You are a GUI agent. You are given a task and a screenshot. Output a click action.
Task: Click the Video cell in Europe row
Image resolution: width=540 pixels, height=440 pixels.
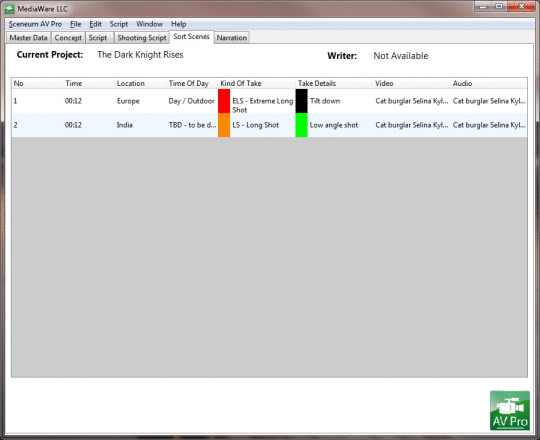tap(412, 101)
